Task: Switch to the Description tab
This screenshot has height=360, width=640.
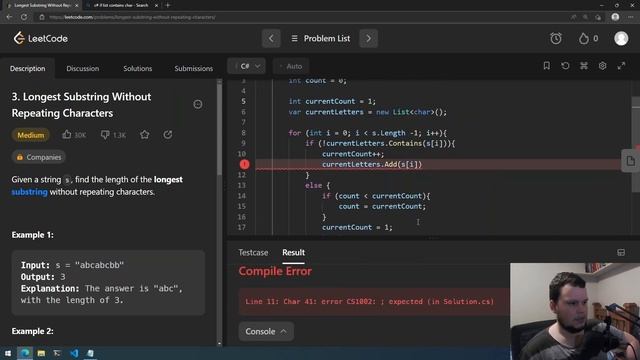Action: coord(28,69)
